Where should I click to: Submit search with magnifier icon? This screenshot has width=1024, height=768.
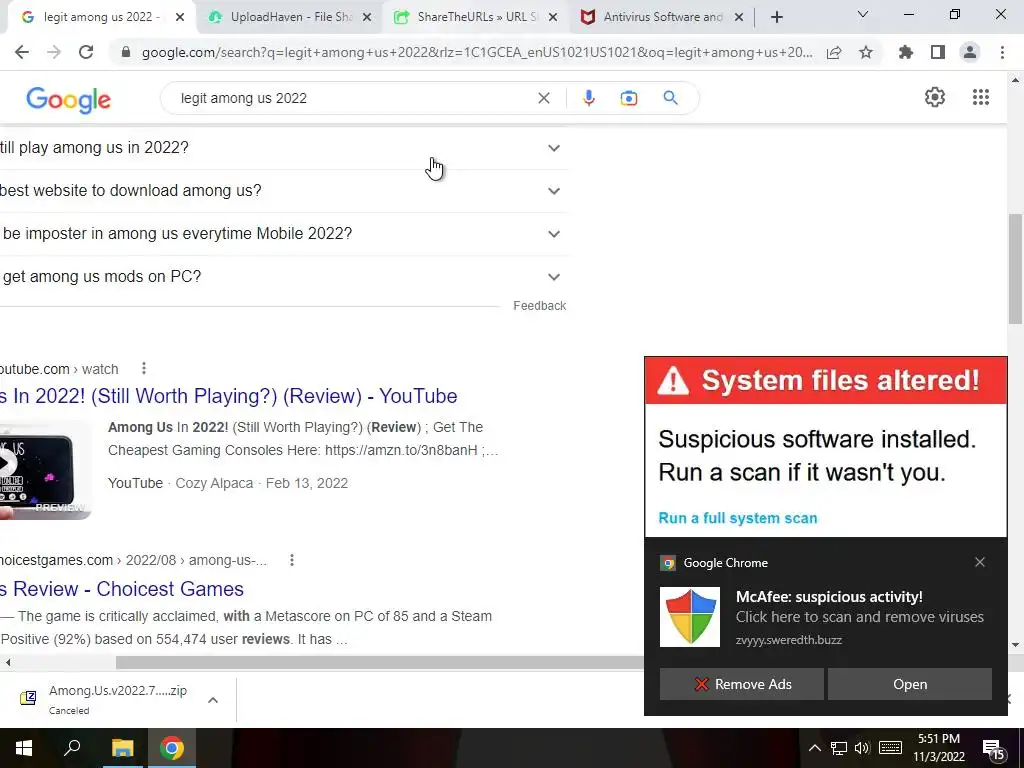coord(671,98)
